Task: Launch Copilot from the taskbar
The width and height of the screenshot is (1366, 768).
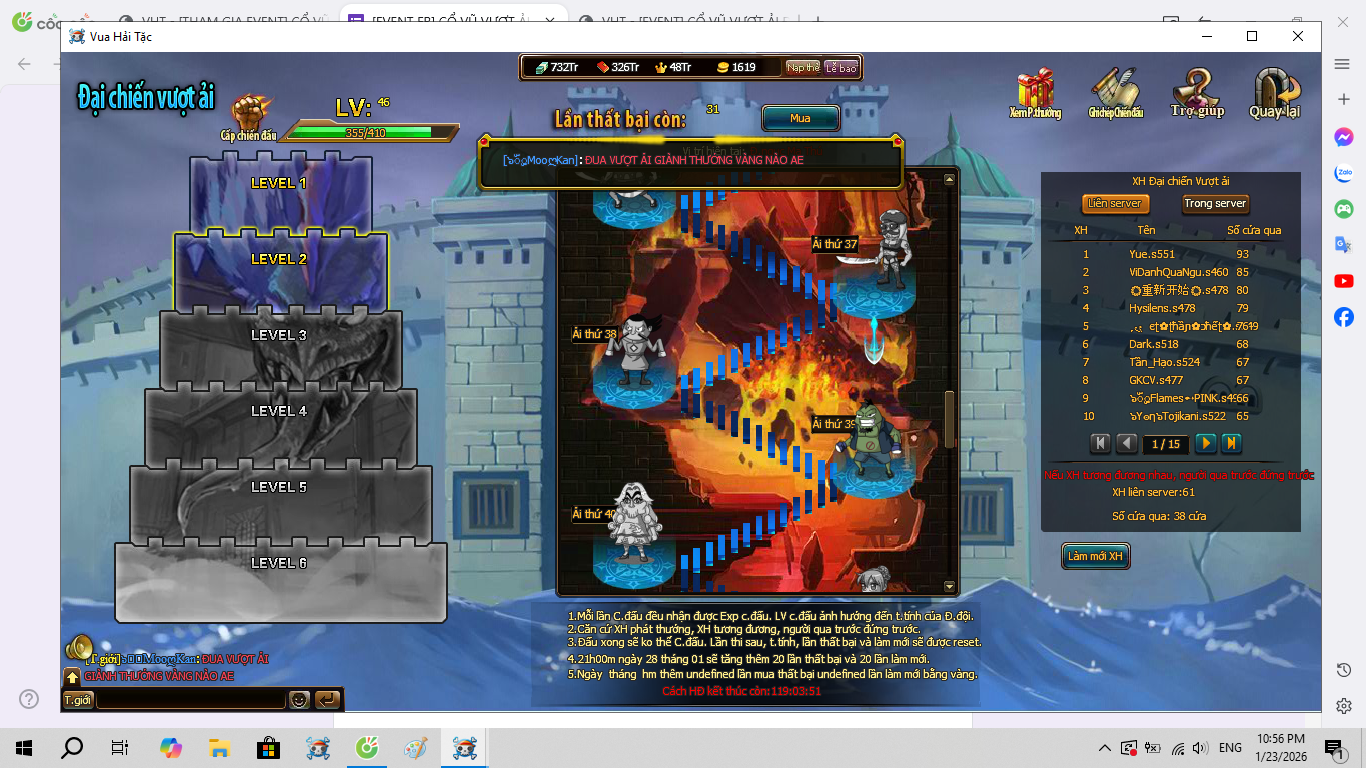Action: click(x=171, y=747)
